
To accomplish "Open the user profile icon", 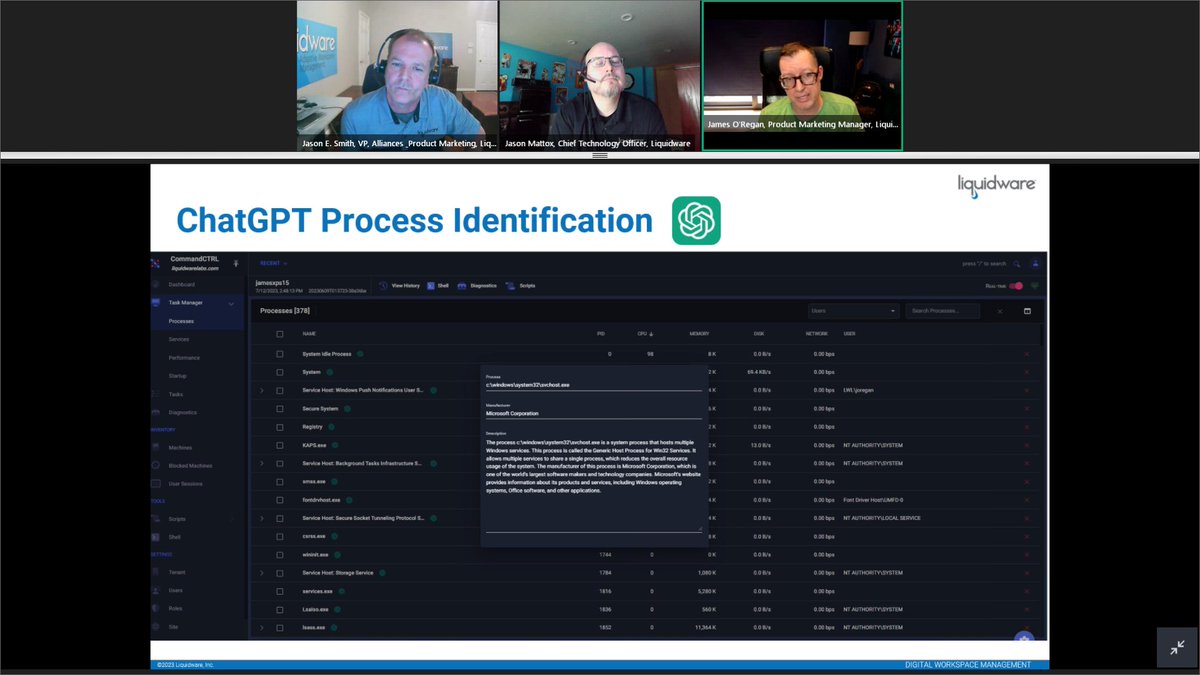I will pos(1035,264).
